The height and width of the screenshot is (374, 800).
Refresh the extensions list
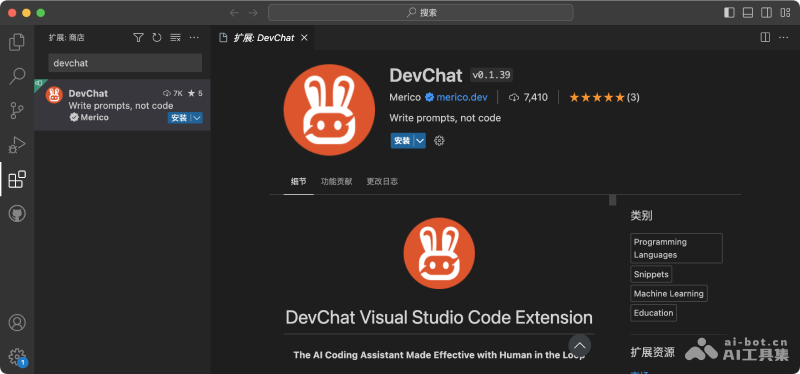(x=157, y=37)
